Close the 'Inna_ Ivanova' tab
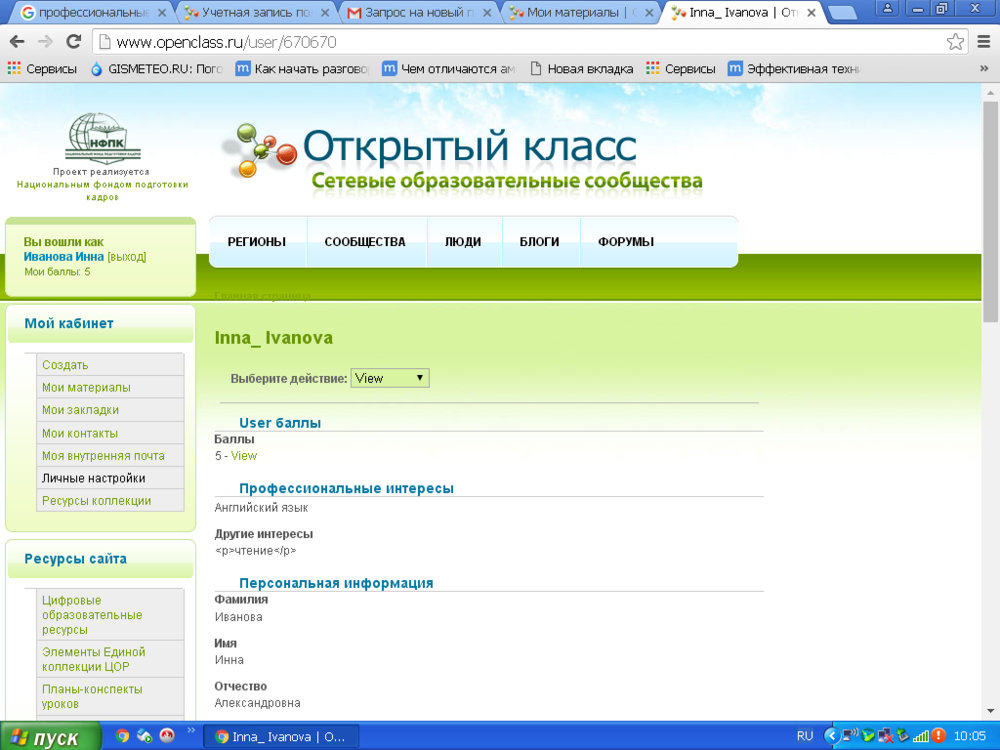 (811, 12)
